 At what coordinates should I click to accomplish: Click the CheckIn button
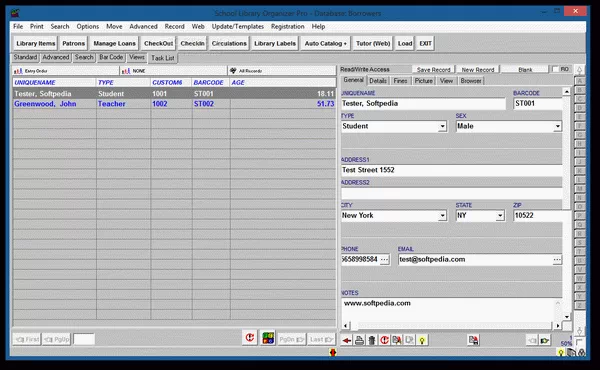[x=192, y=43]
